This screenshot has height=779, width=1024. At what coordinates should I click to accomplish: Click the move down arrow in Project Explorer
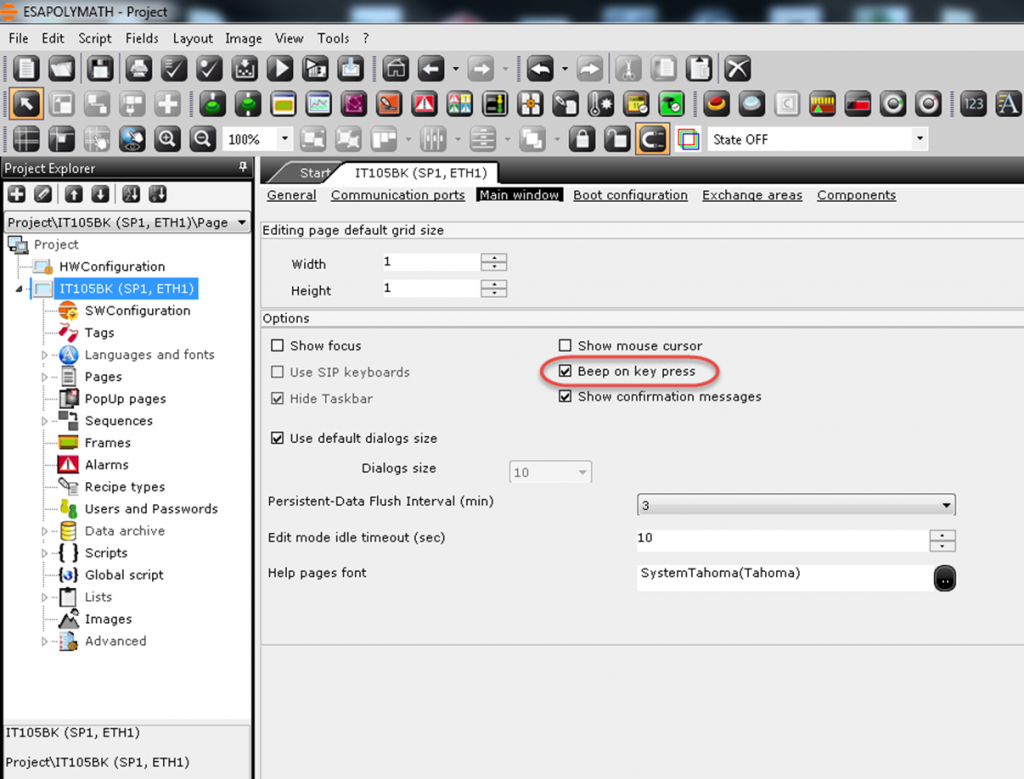coord(100,194)
